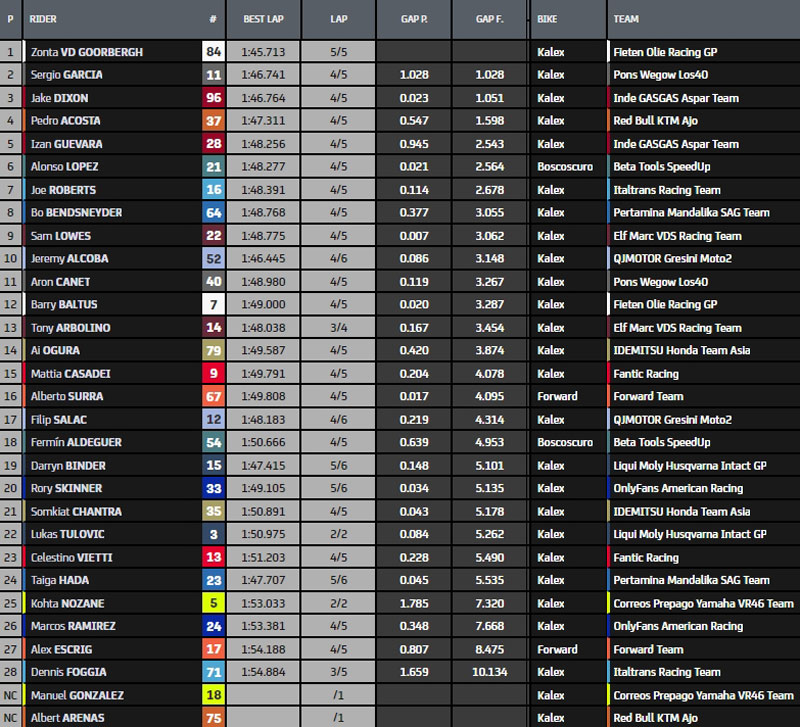Screen dimensions: 800x727
Task: Click the red number 9 badge
Action: tap(213, 374)
